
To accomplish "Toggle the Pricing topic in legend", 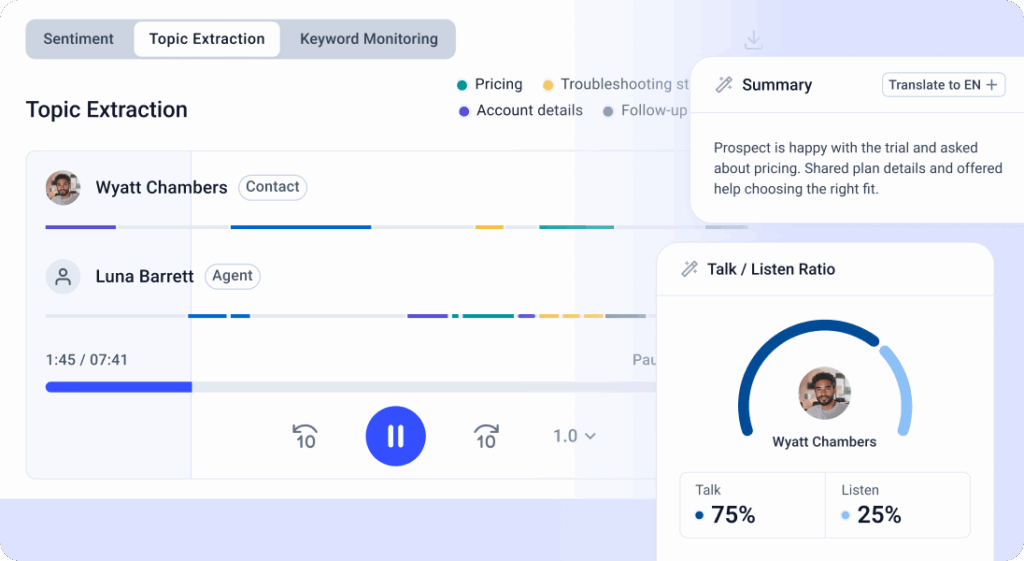I will [490, 84].
